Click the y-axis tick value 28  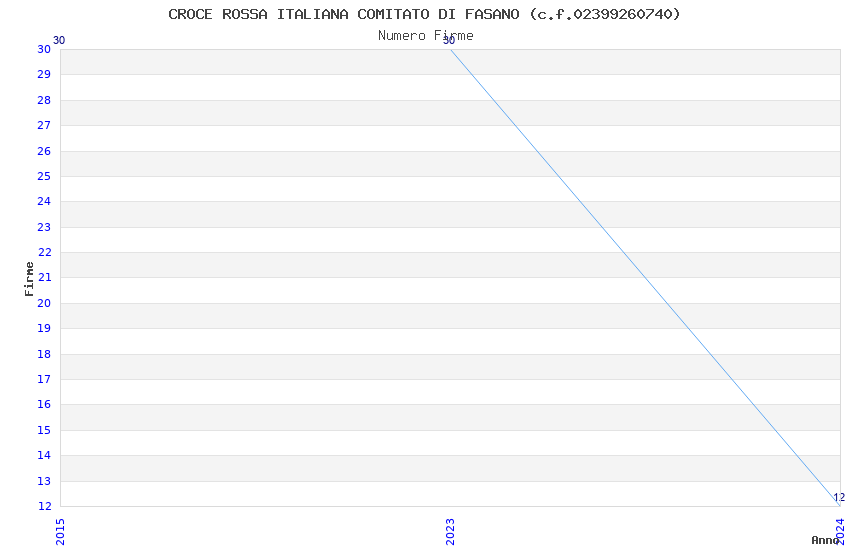pos(44,100)
